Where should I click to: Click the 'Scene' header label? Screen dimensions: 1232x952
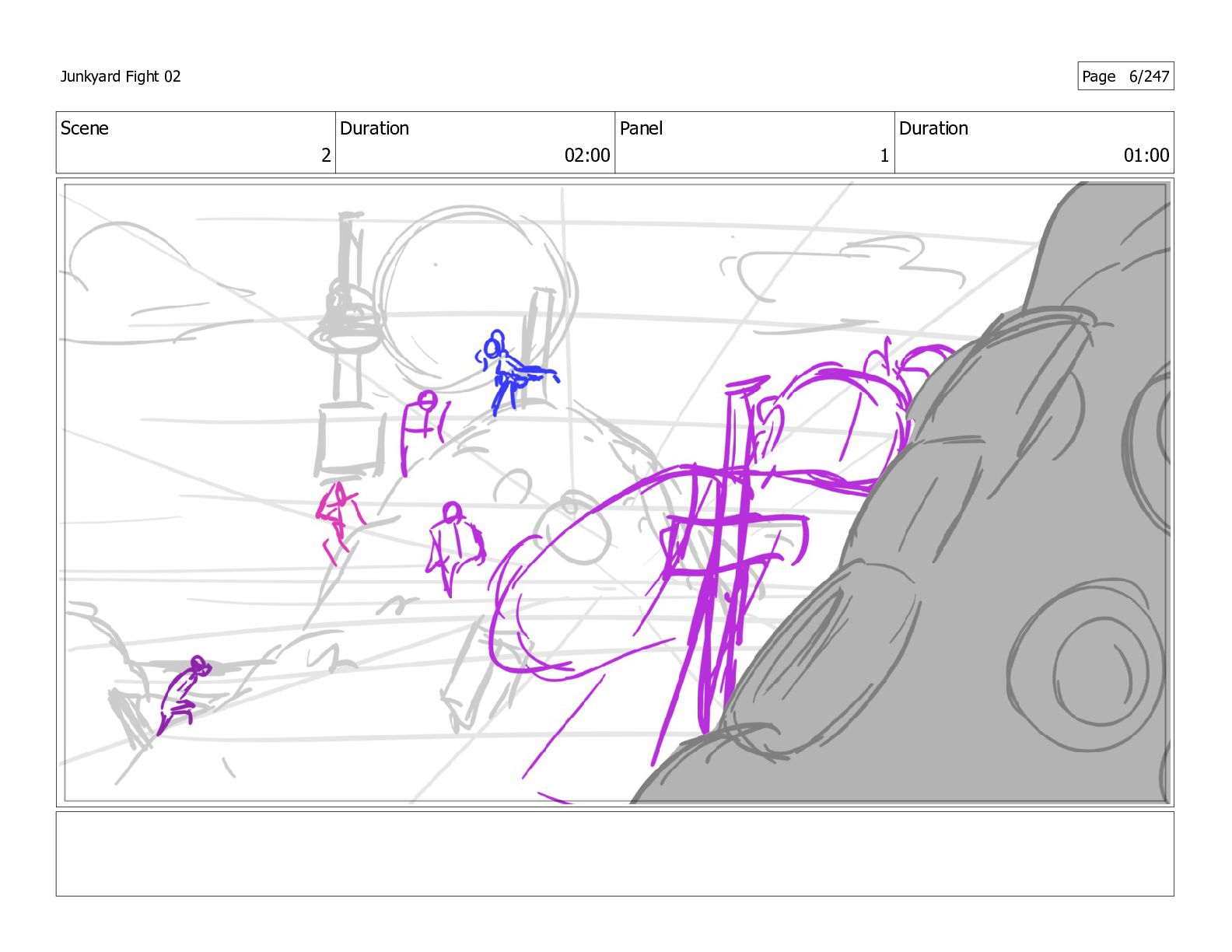pyautogui.click(x=85, y=128)
